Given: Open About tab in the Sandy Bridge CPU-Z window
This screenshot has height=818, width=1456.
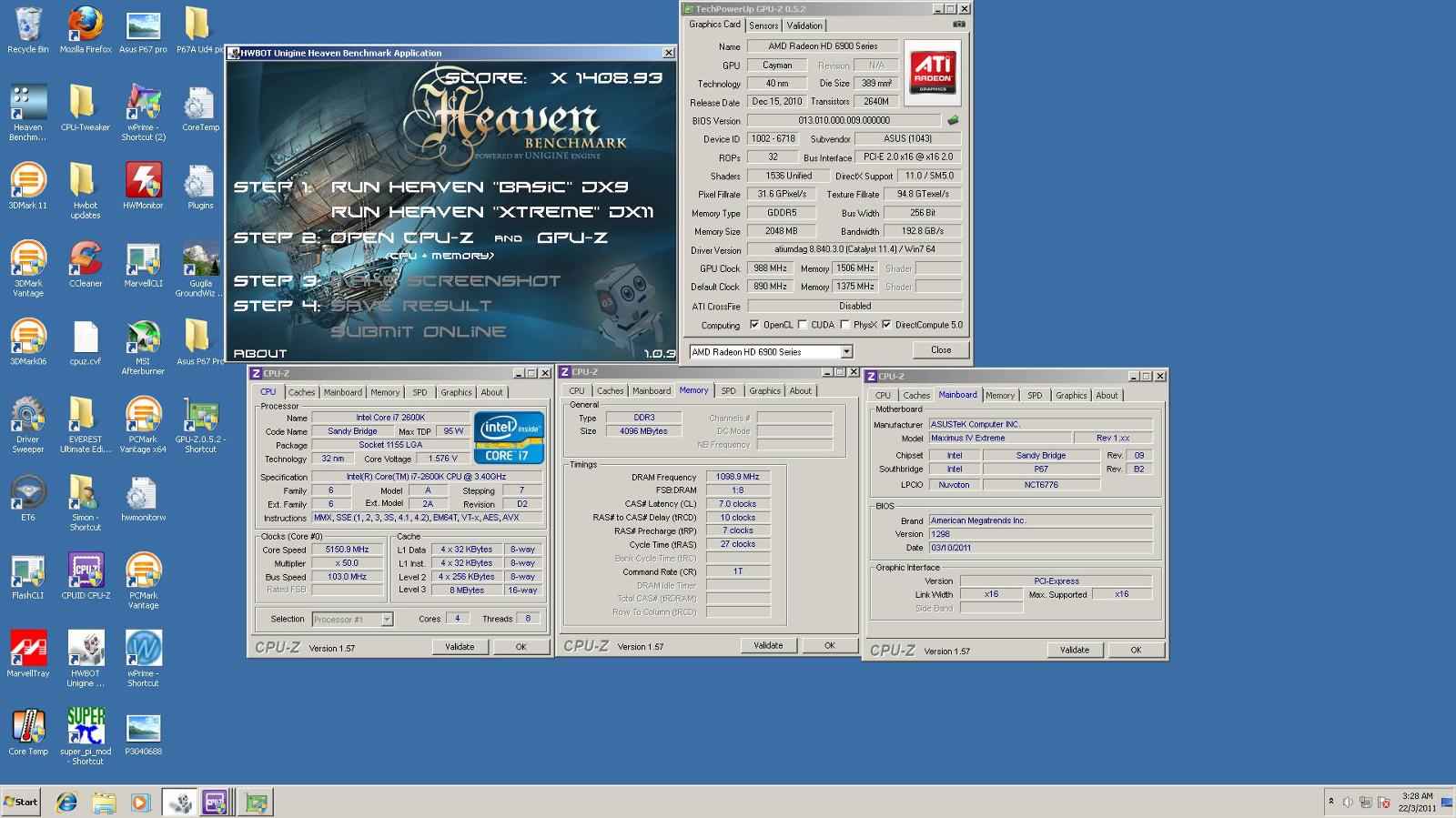Looking at the screenshot, I should pyautogui.click(x=491, y=392).
